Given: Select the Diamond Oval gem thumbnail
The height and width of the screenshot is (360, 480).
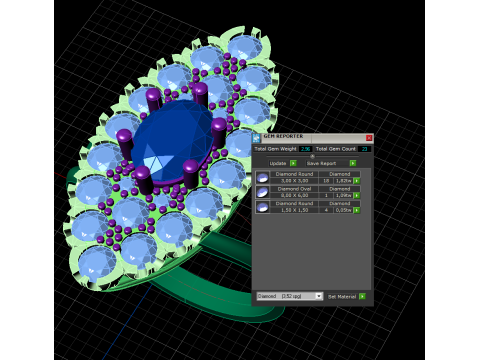Looking at the screenshot, I should pyautogui.click(x=262, y=192).
